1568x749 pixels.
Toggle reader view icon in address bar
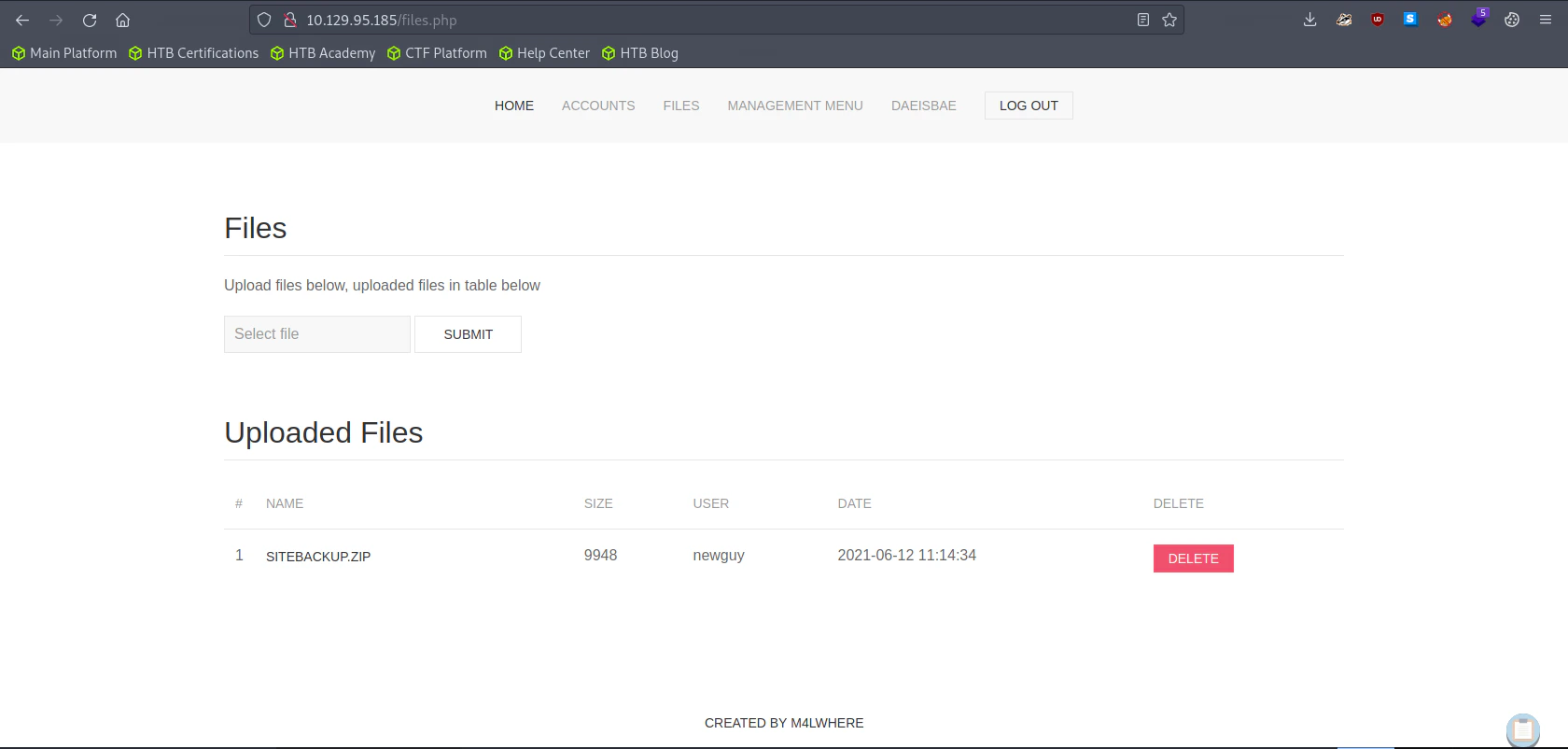(1142, 20)
